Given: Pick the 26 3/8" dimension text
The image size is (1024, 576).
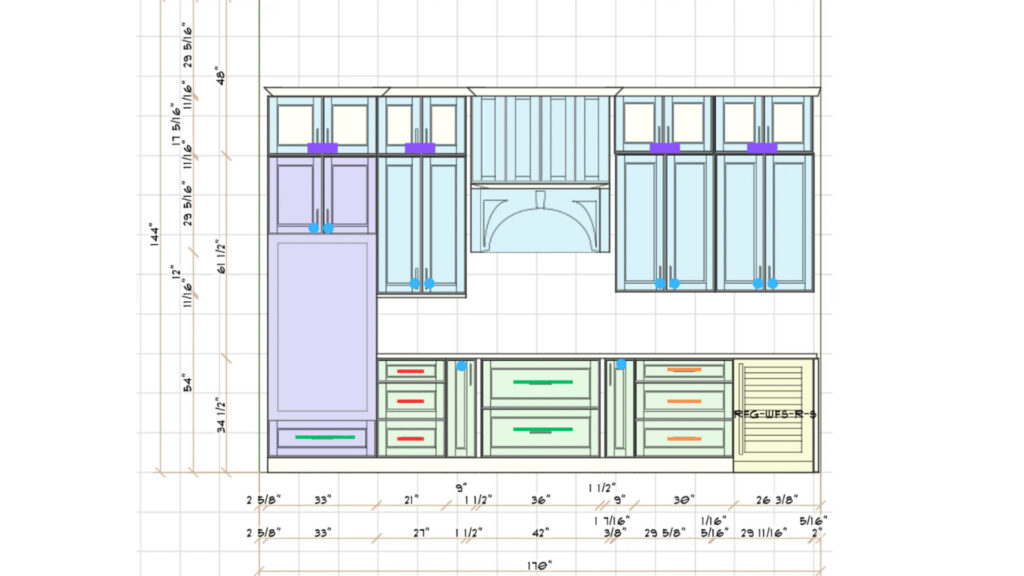Looking at the screenshot, I should (x=777, y=500).
